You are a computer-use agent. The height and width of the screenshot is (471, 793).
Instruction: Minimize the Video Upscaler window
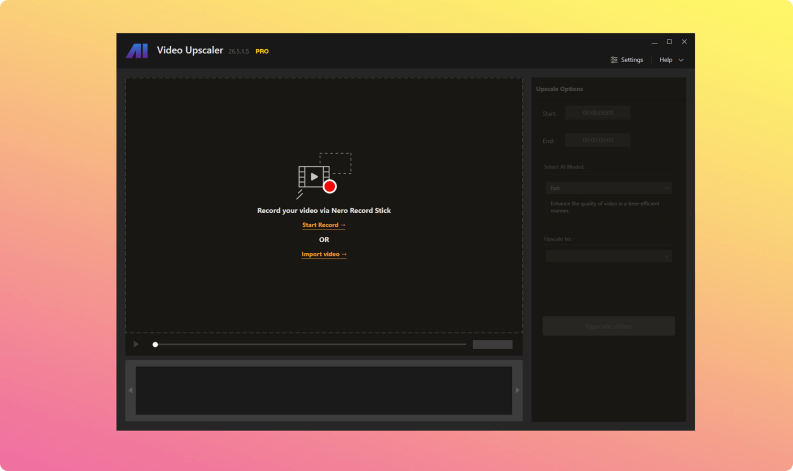coord(655,42)
